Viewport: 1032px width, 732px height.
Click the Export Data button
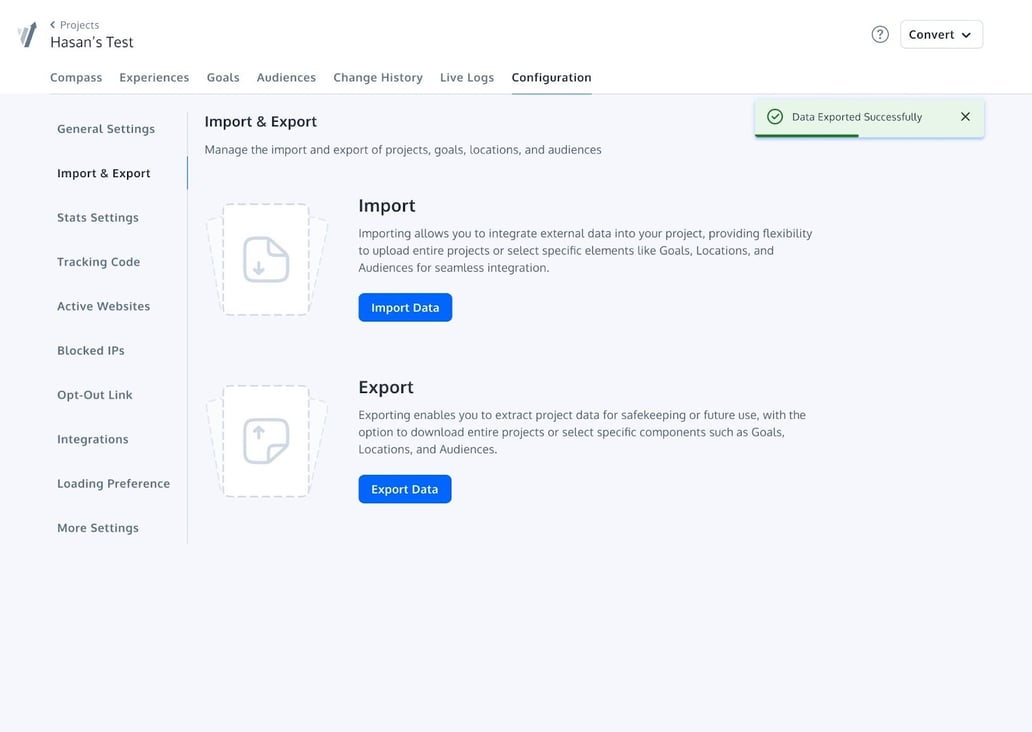pos(404,488)
